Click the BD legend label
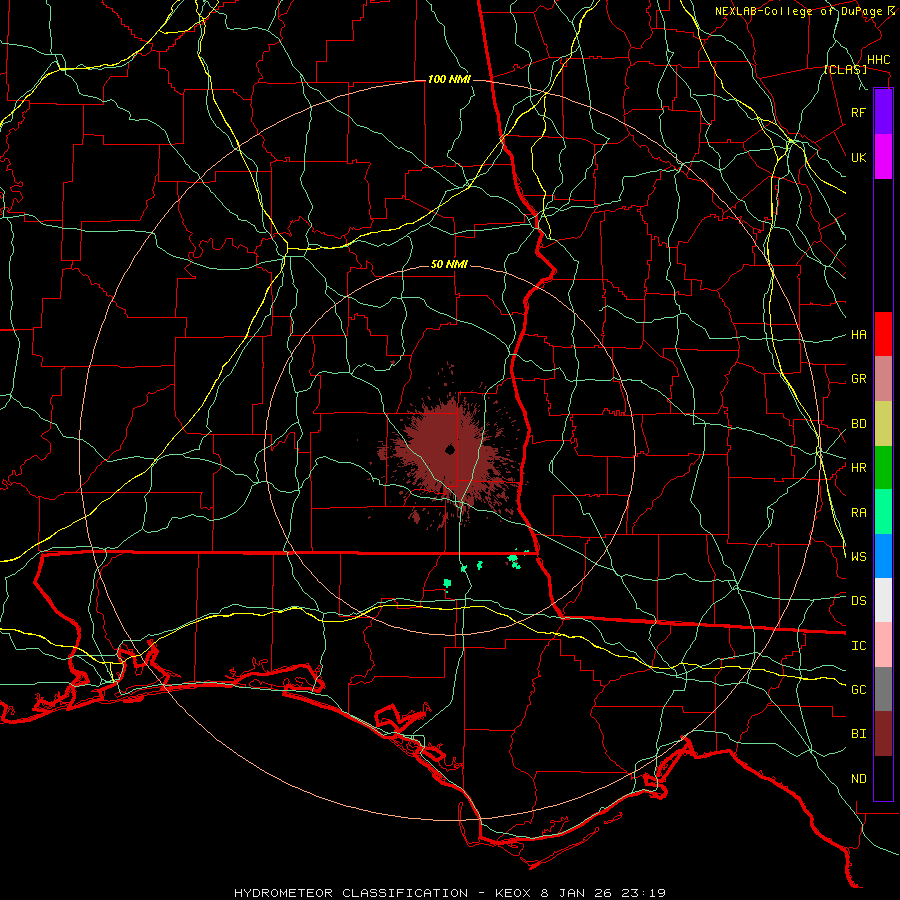 [x=858, y=424]
